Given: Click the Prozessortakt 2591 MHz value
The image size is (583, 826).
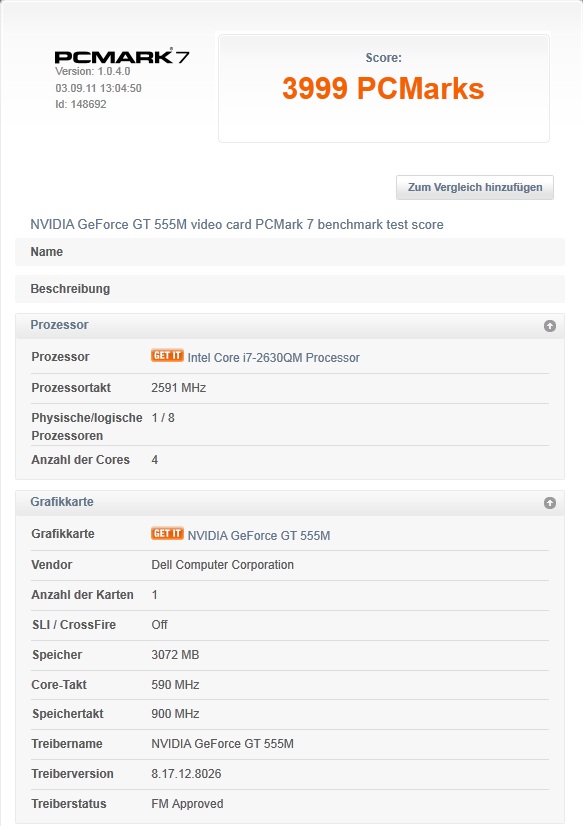Looking at the screenshot, I should (x=179, y=388).
